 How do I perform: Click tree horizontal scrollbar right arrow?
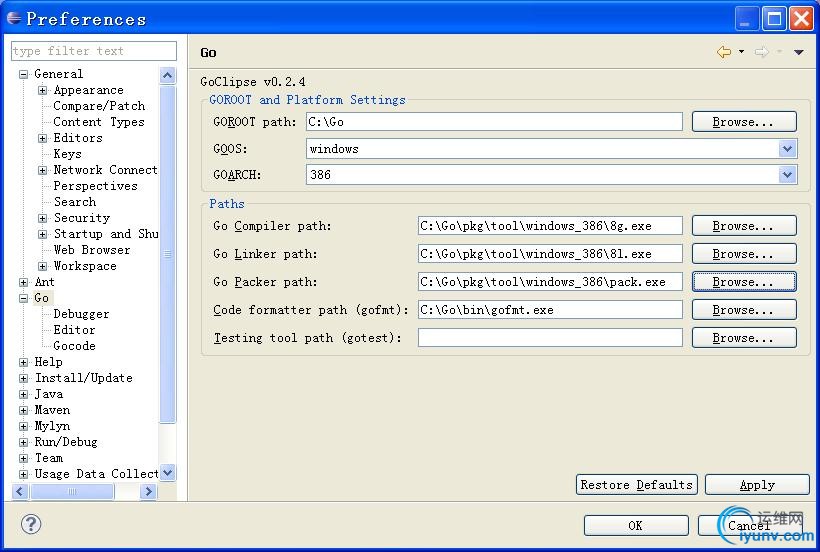[149, 491]
